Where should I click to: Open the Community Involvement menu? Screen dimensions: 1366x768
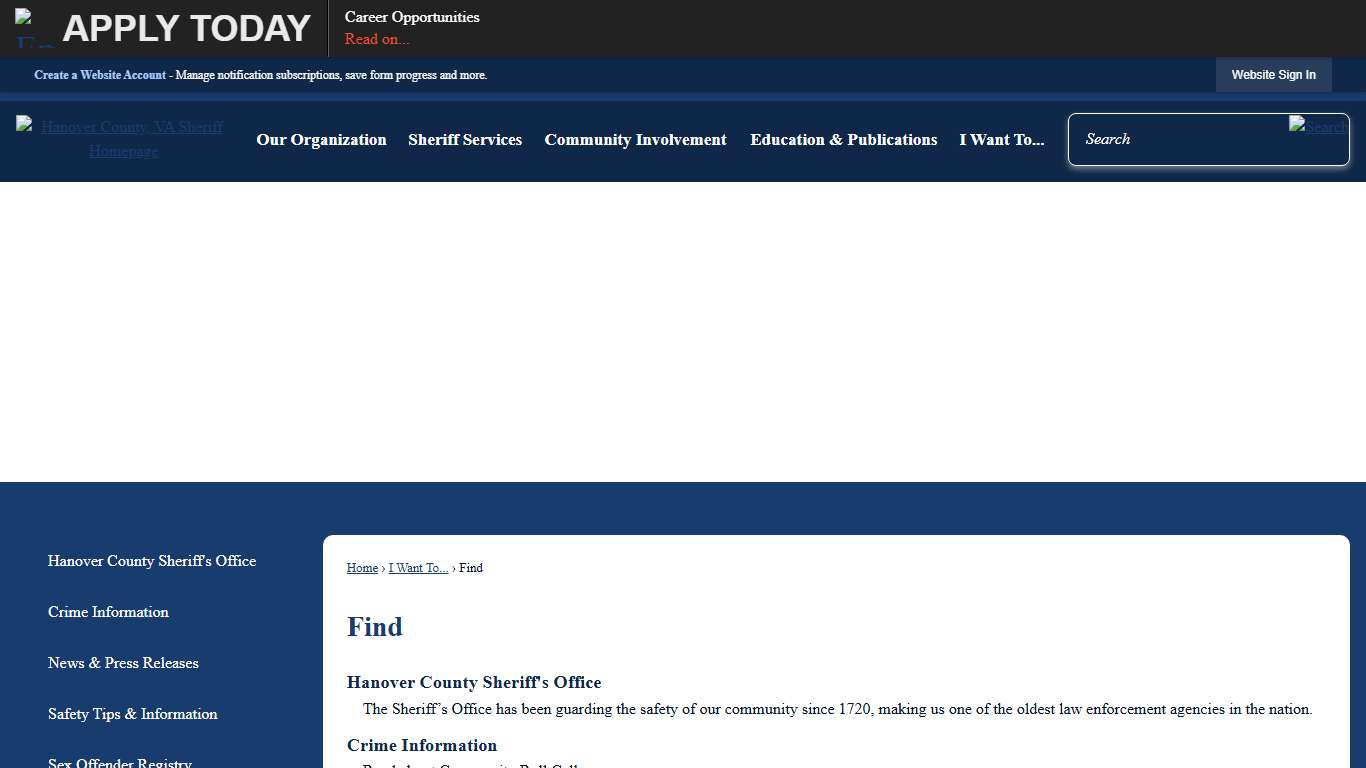coord(635,140)
